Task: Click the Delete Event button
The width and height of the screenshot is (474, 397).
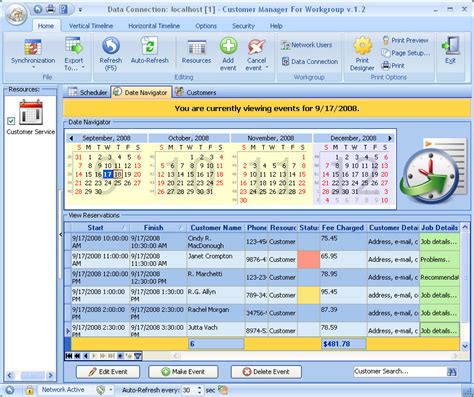Action: [x=266, y=372]
